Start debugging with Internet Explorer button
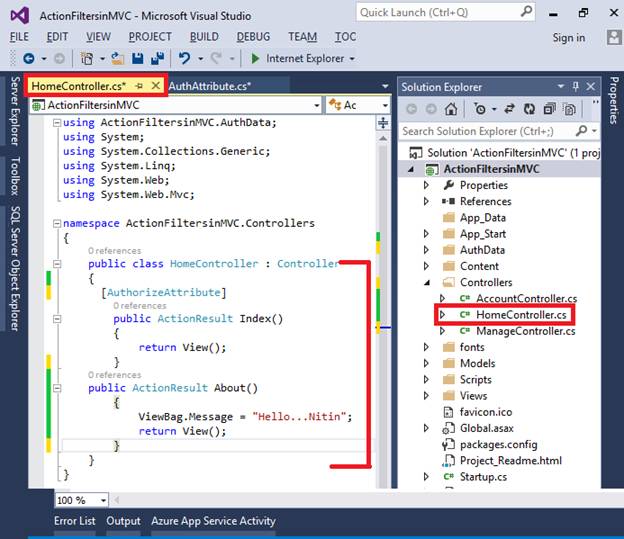Screen dimensions: 624x539 [302, 59]
